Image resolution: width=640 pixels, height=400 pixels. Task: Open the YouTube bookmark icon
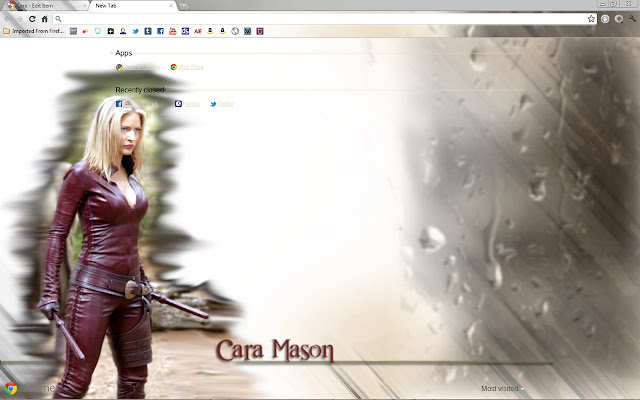pyautogui.click(x=173, y=31)
